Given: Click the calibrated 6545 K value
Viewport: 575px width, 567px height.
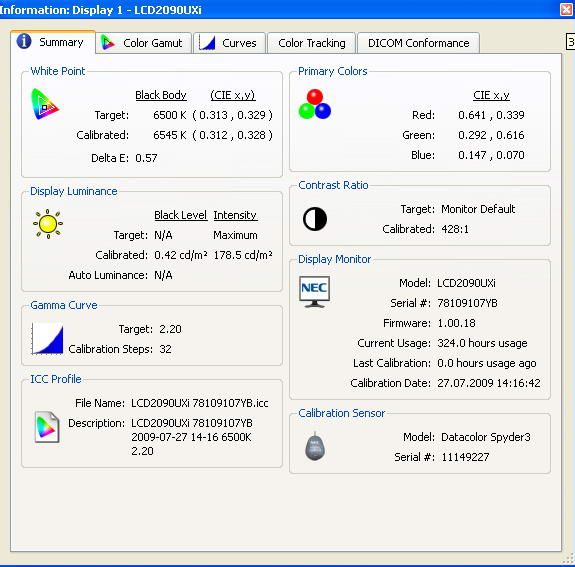Looking at the screenshot, I should coord(170,135).
